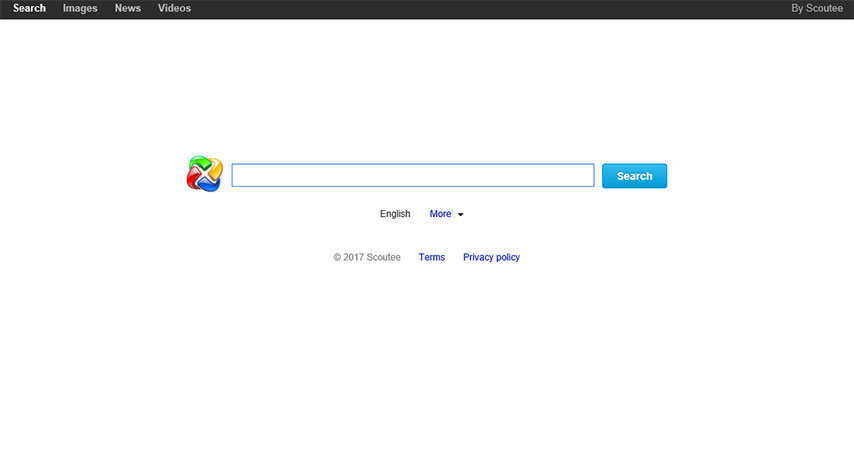This screenshot has height=476, width=854.
Task: Go to the News tab
Action: tap(127, 9)
